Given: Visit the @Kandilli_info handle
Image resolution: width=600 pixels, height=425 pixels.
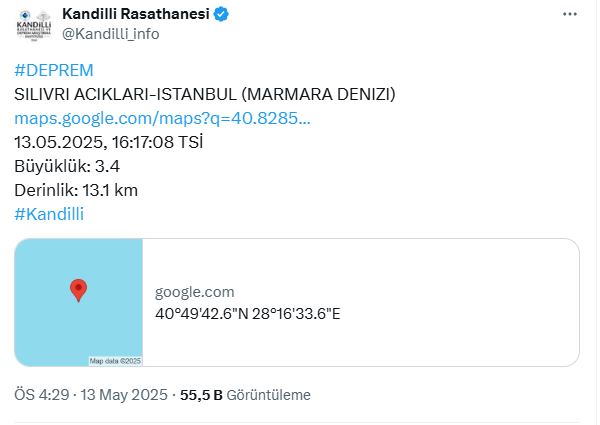Looking at the screenshot, I should [x=111, y=34].
